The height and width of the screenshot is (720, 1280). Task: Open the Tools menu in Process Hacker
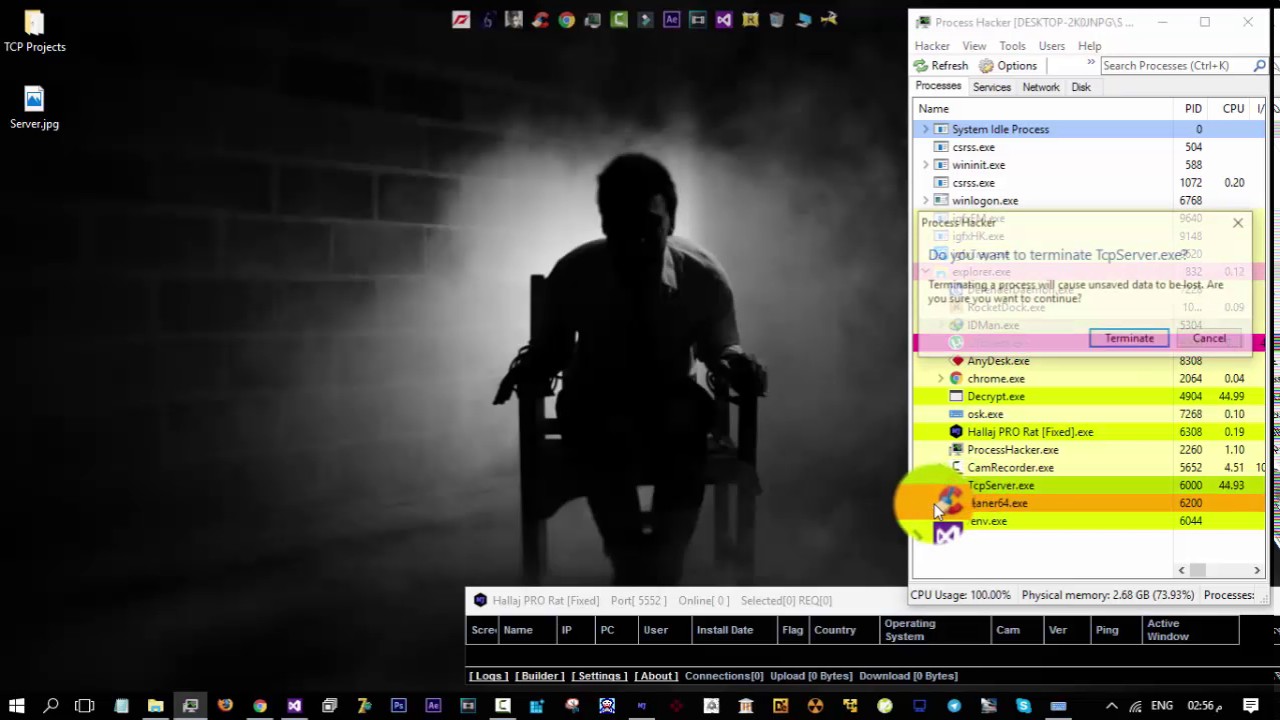[1012, 46]
